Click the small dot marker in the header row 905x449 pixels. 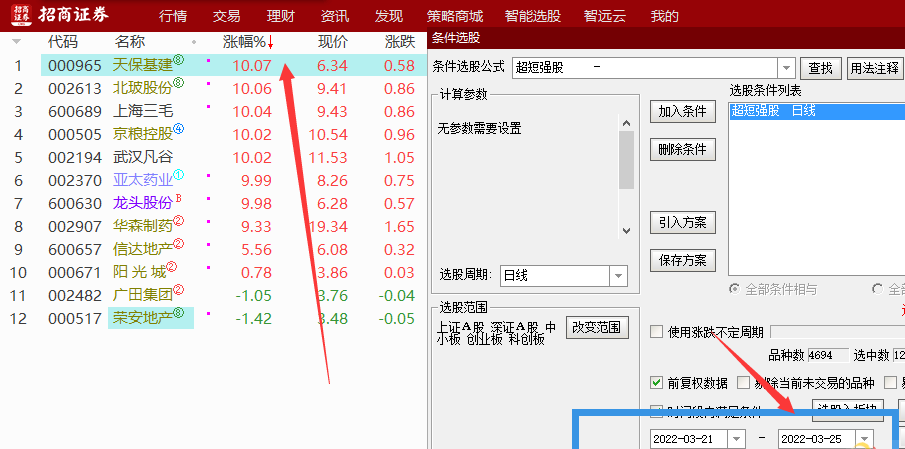point(194,42)
